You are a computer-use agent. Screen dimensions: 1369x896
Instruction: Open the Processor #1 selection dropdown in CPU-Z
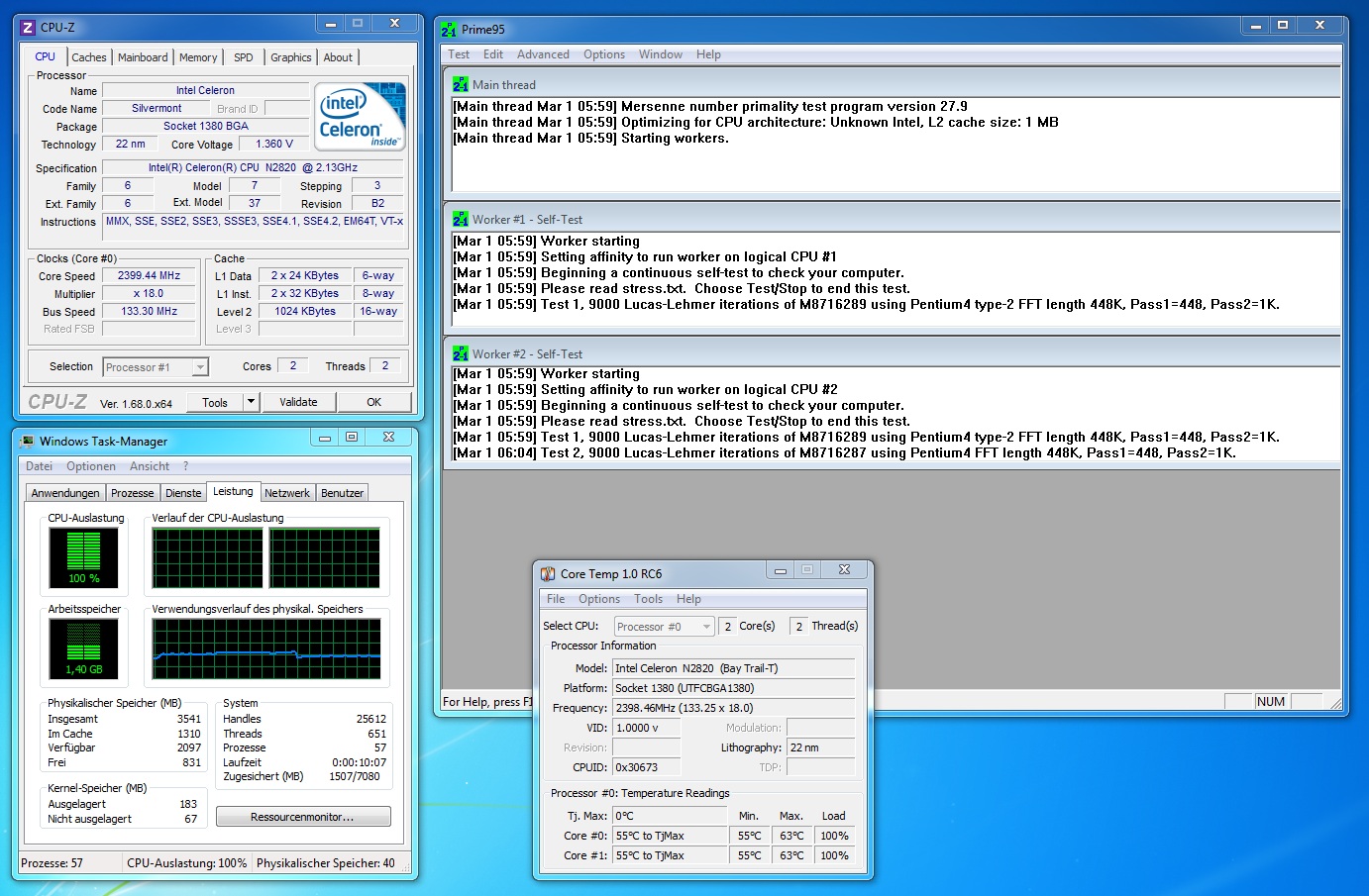156,367
